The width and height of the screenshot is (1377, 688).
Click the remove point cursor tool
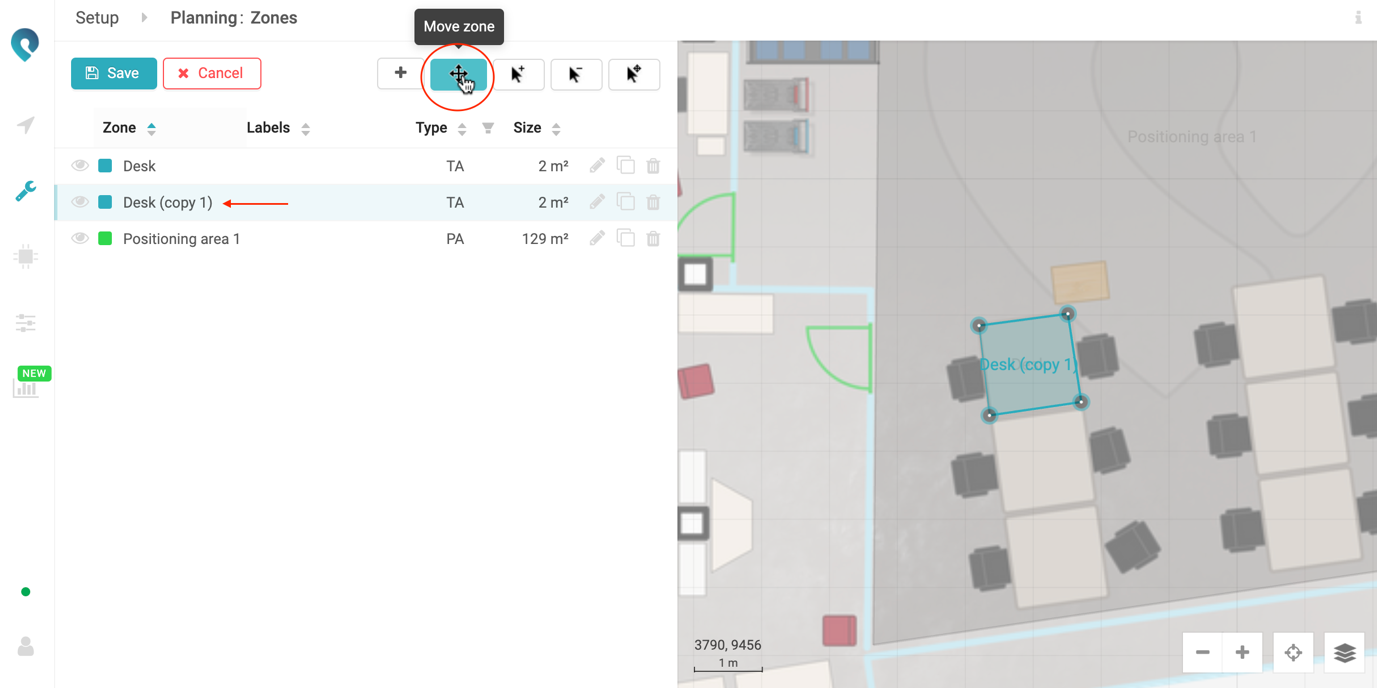[x=576, y=74]
